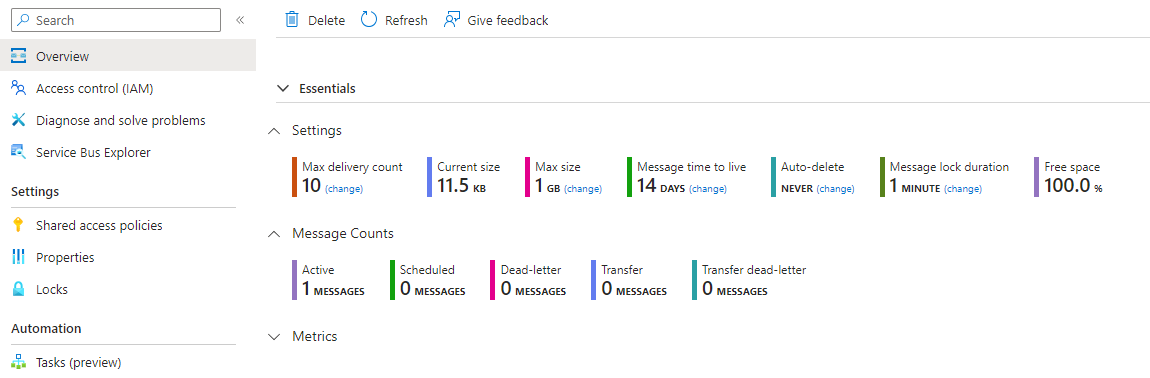1150x378 pixels.
Task: Open Overview menu item
Action: click(x=128, y=57)
